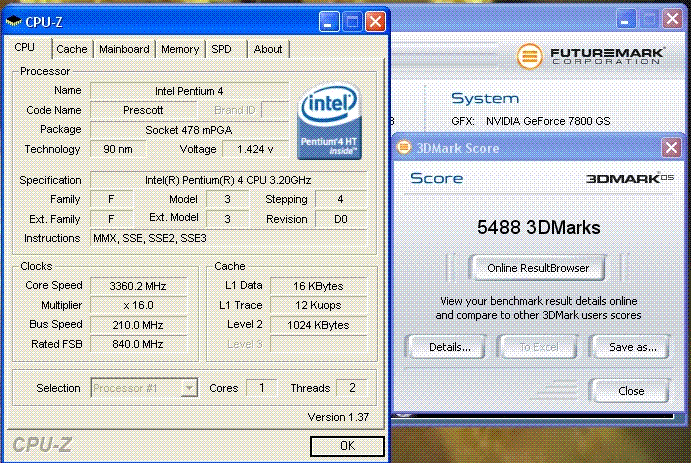Click the disabled Brand ID field
Screen dimensions: 691x463
[x=275, y=110]
